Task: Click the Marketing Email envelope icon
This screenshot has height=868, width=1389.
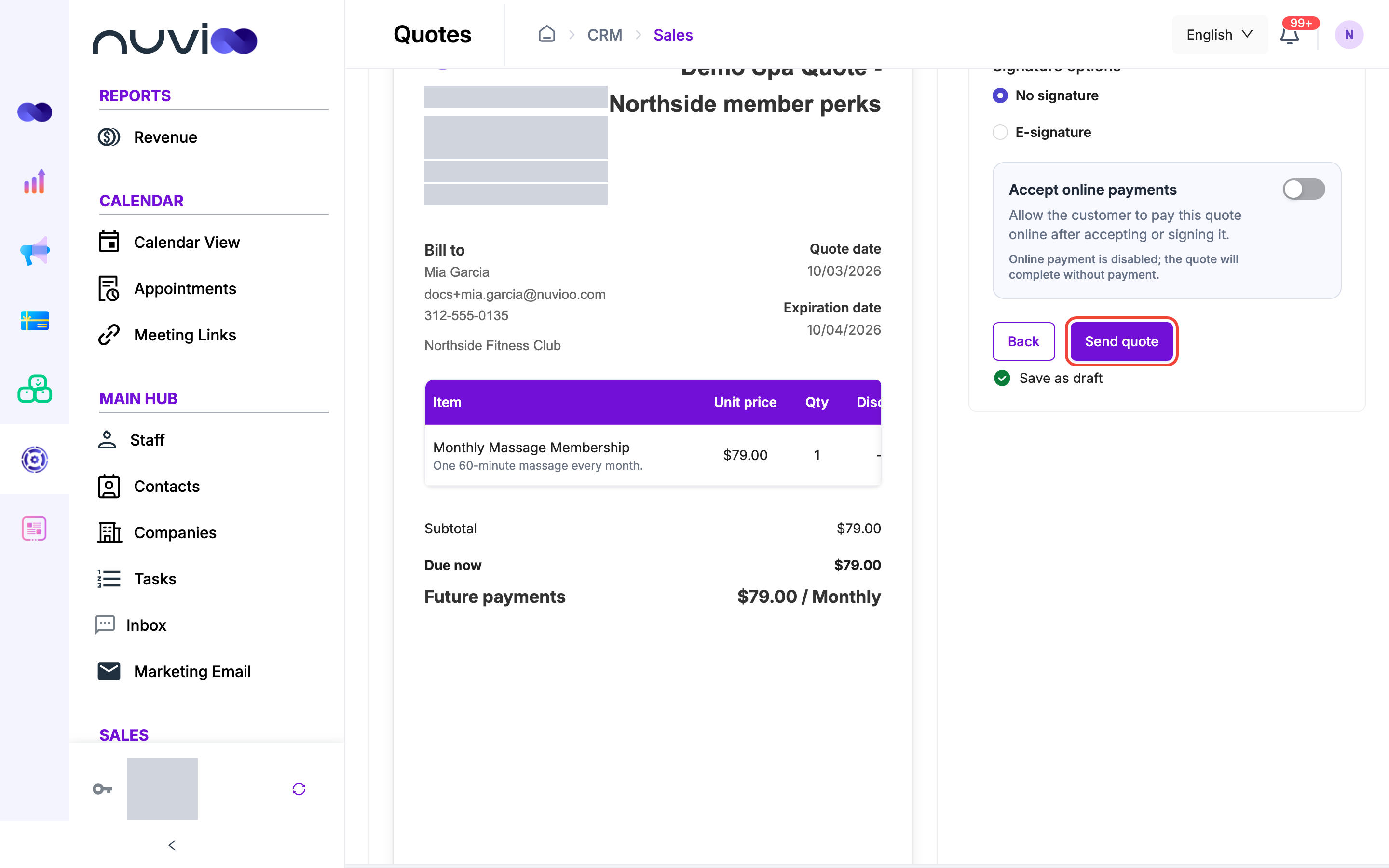Action: tap(109, 671)
